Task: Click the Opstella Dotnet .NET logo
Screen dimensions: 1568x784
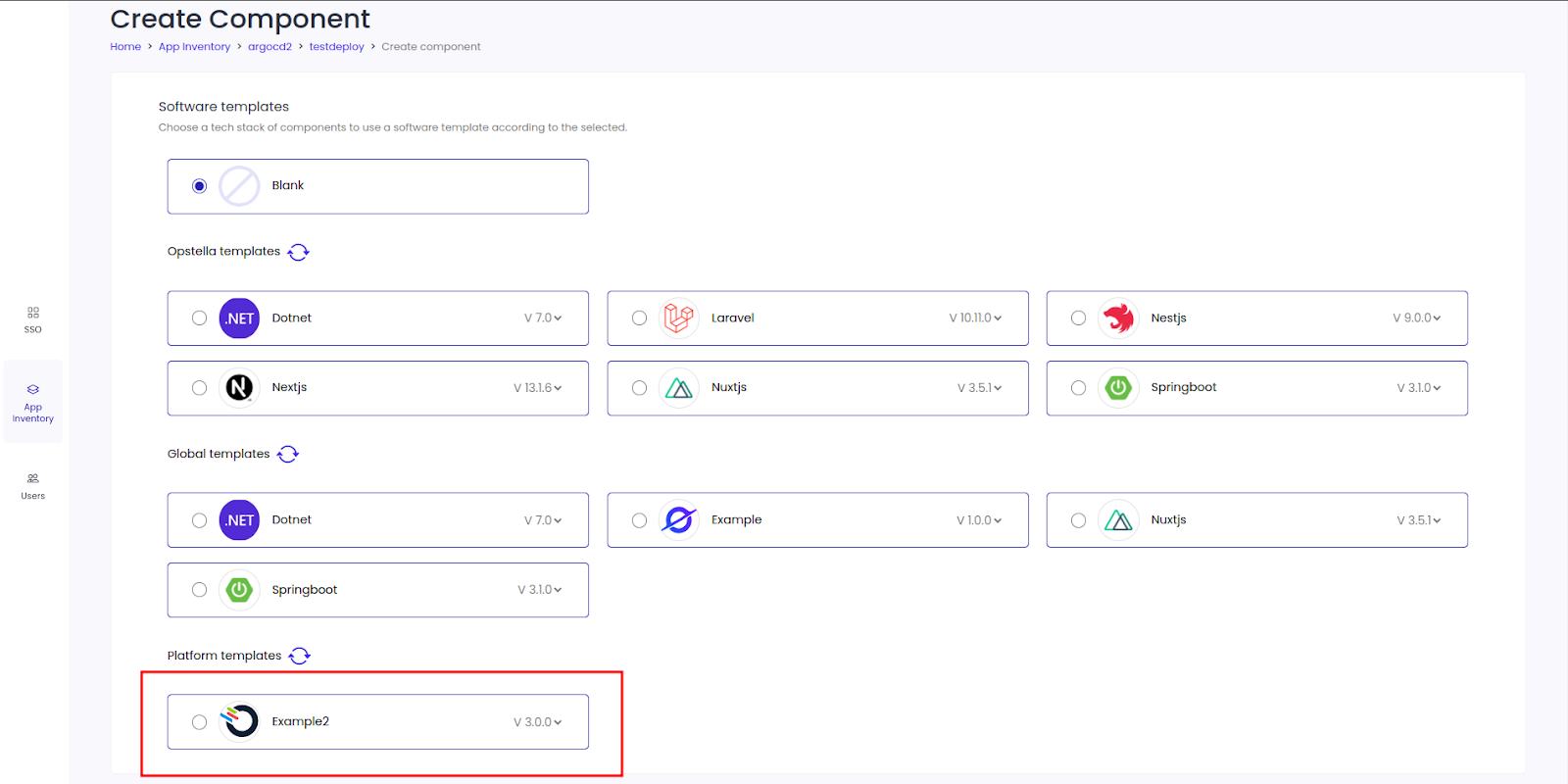Action: (x=239, y=318)
